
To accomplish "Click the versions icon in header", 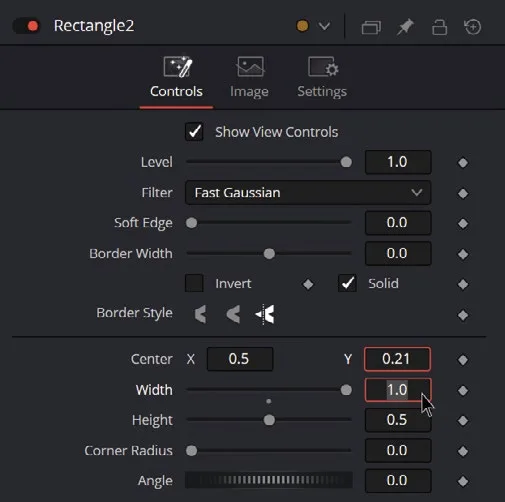I will (371, 27).
